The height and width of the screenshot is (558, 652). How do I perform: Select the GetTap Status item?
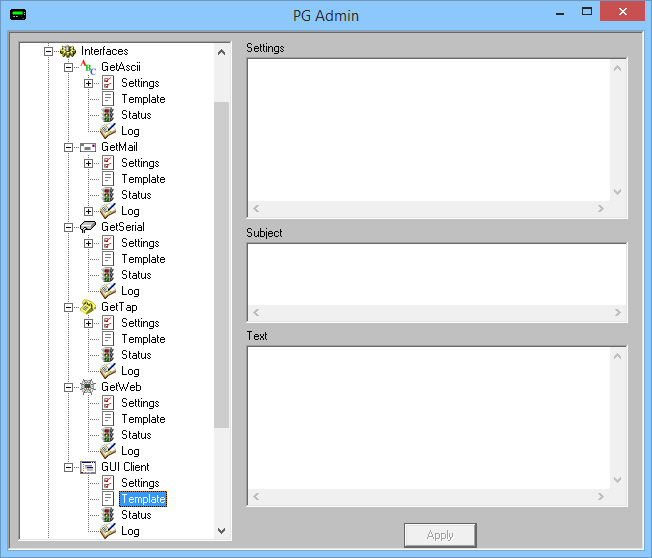(x=136, y=355)
